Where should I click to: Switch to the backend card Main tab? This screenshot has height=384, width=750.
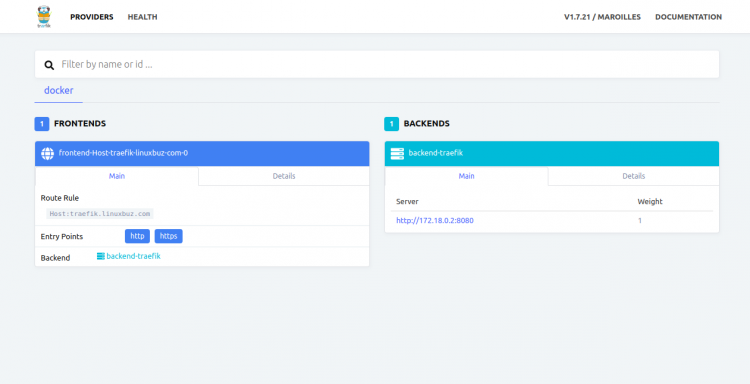(x=466, y=176)
